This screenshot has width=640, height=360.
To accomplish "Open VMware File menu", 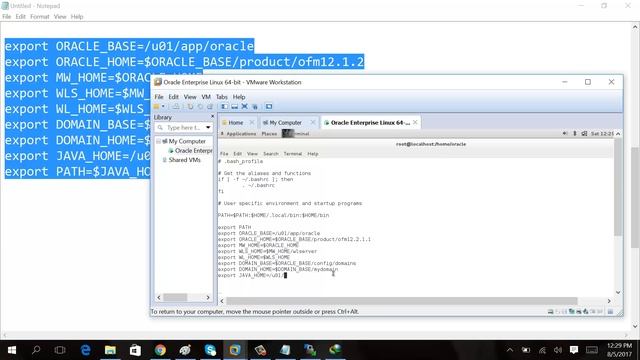I will point(159,97).
